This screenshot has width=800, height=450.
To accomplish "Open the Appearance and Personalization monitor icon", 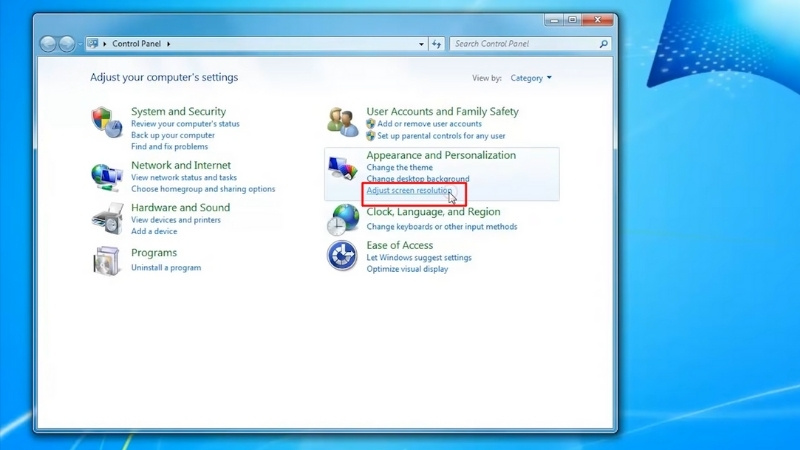I will pyautogui.click(x=342, y=168).
